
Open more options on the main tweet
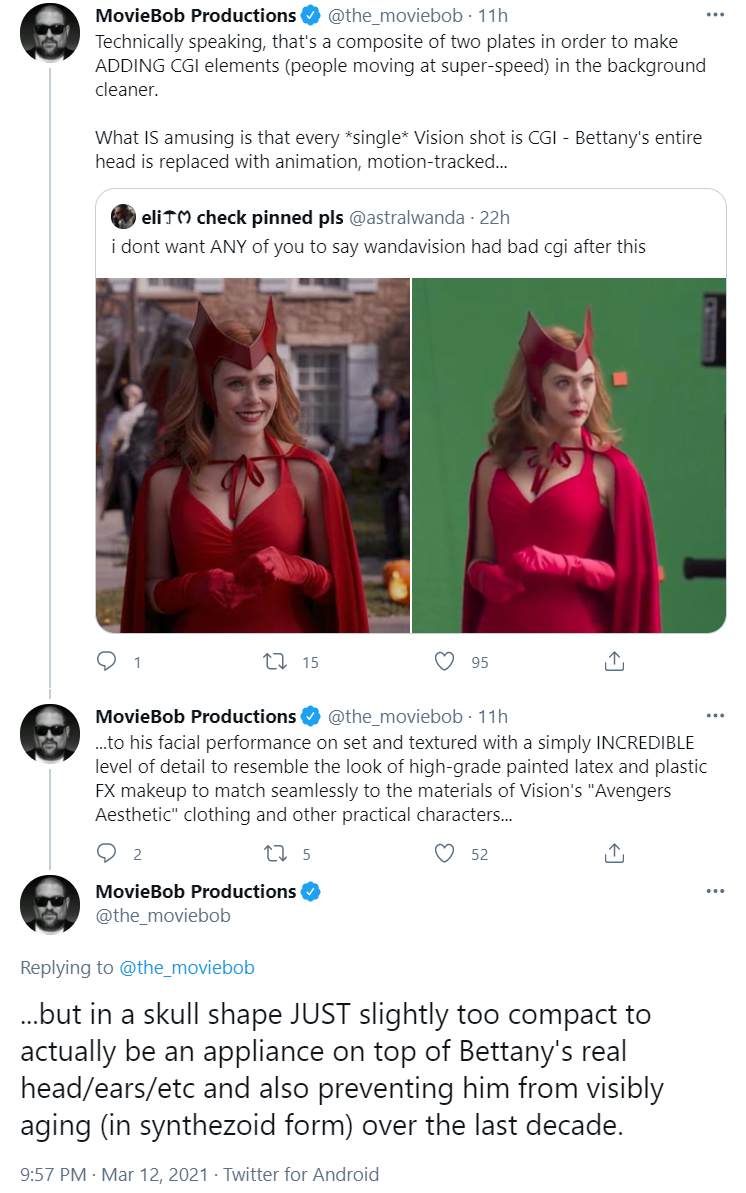716,891
